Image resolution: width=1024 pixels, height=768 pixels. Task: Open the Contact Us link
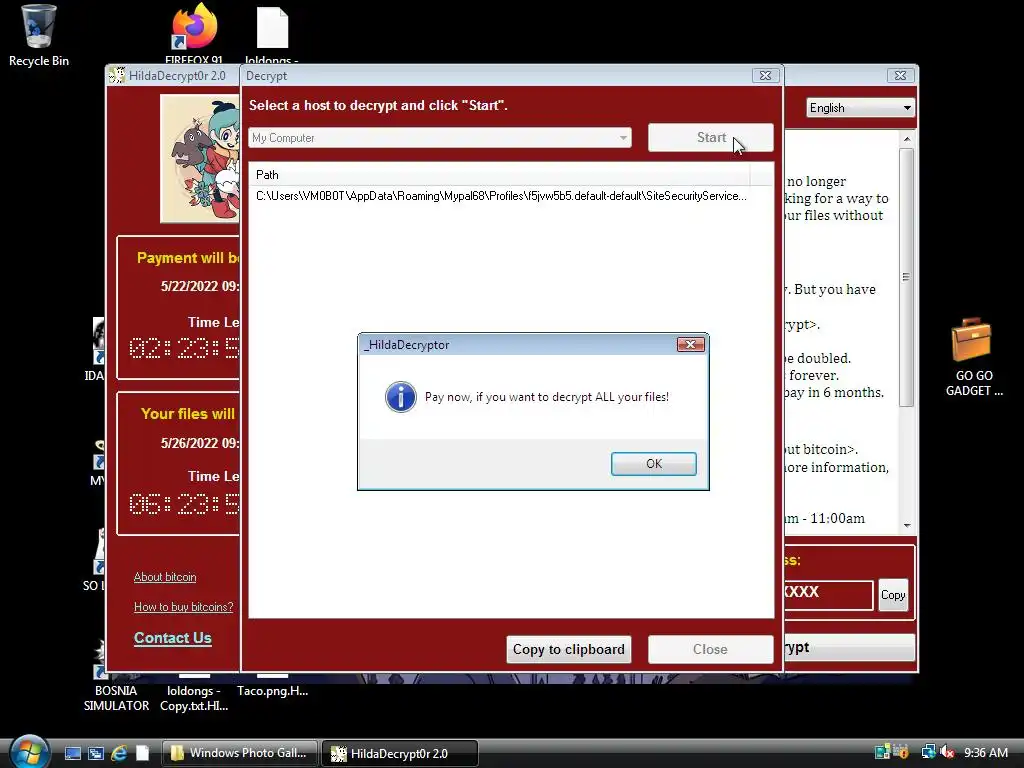coord(172,638)
